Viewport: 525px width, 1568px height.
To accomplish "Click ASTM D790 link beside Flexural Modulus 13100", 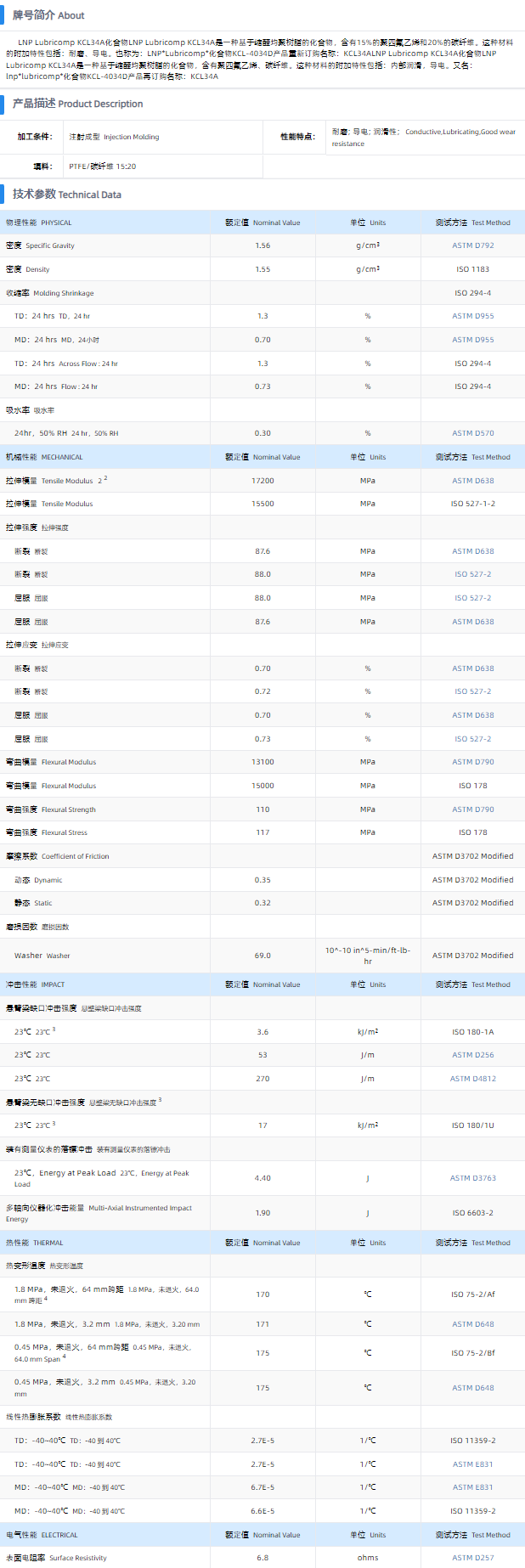I will click(472, 762).
